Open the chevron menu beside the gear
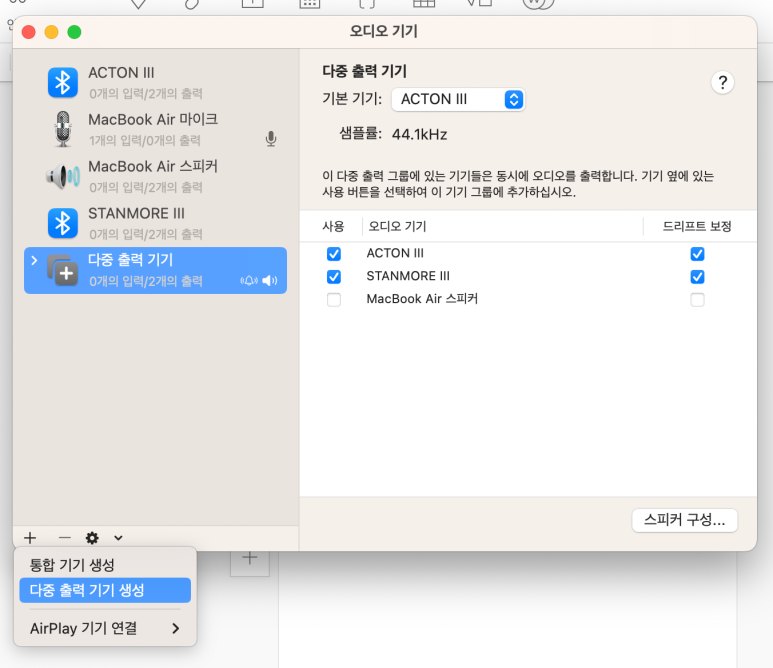The width and height of the screenshot is (773, 668). (x=118, y=538)
